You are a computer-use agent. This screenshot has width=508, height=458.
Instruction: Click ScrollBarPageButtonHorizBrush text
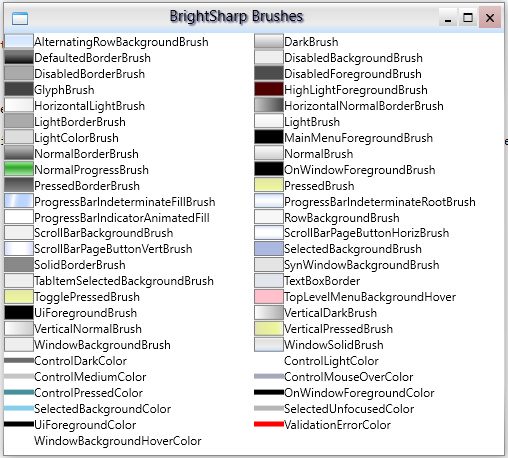[366, 233]
